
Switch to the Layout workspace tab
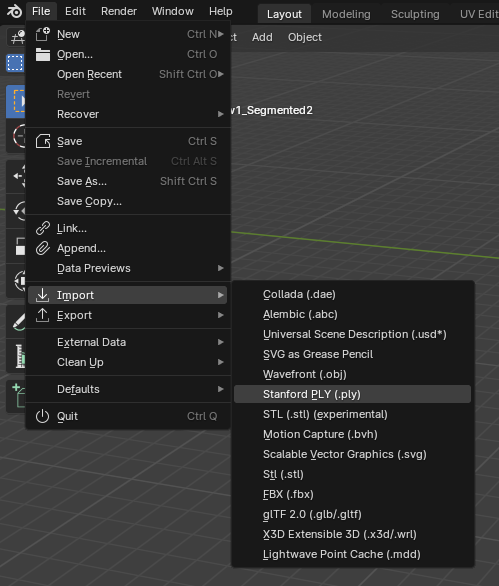pyautogui.click(x=284, y=14)
